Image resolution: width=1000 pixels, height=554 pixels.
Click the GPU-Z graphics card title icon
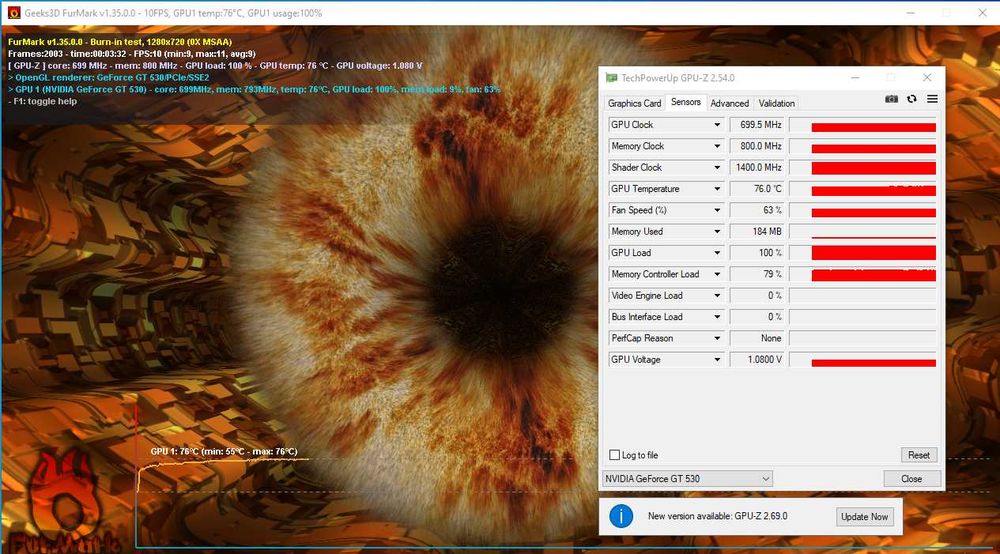pyautogui.click(x=611, y=78)
